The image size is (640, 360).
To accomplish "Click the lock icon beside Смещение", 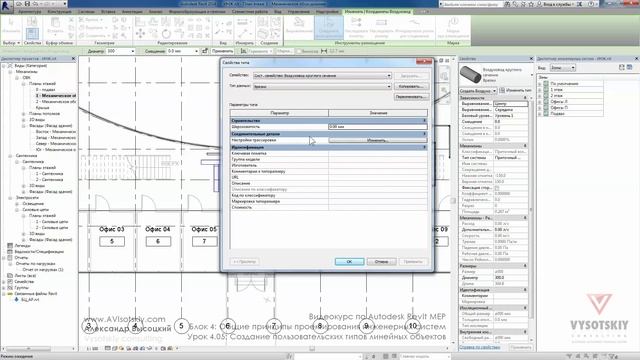I will 205,51.
